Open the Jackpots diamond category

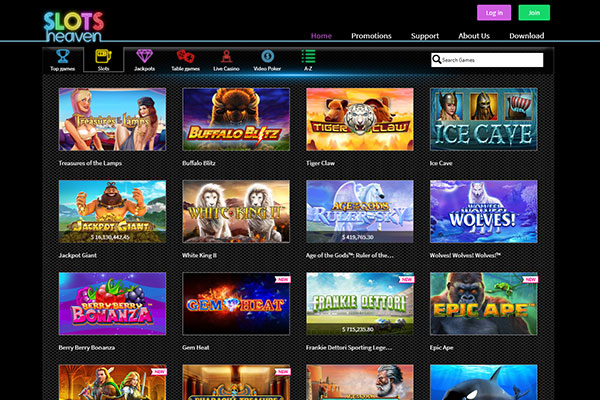(x=145, y=60)
